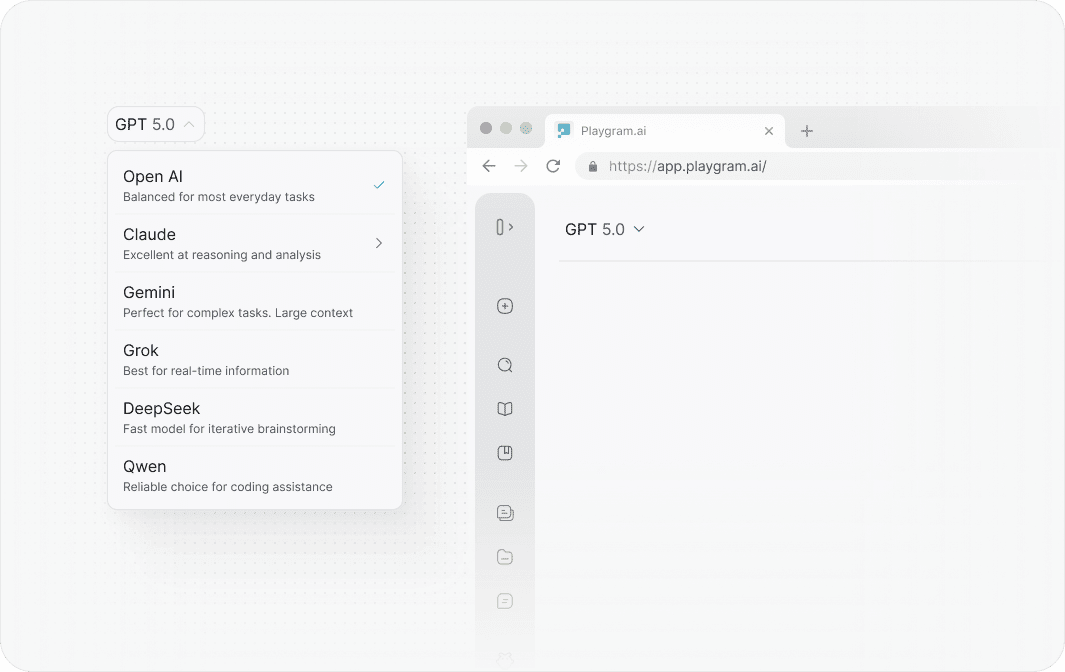Screen dimensions: 1065x672
Task: Open a new browser tab
Action: (x=807, y=131)
